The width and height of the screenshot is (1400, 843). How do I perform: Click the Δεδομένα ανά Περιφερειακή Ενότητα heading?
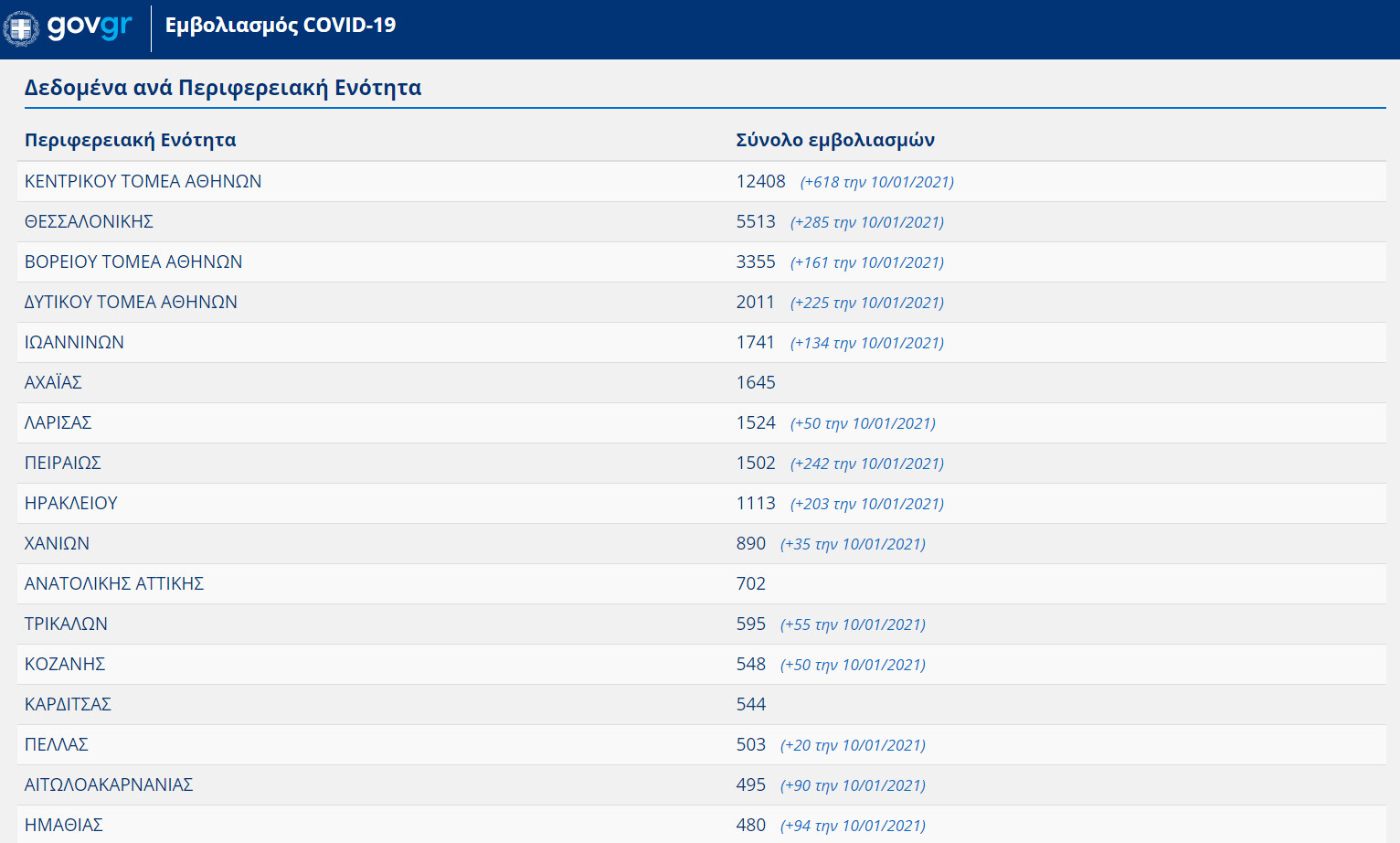223,88
